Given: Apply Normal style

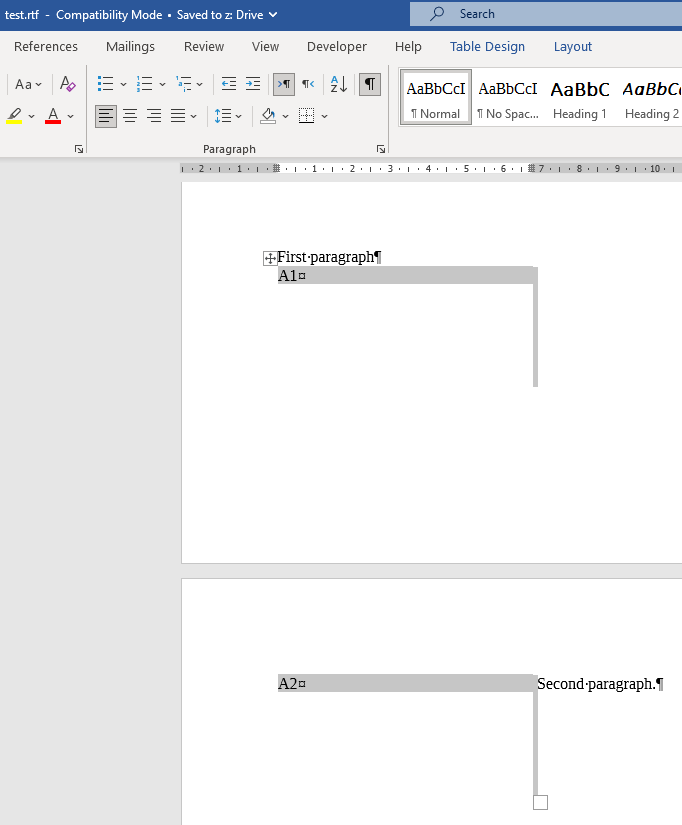Looking at the screenshot, I should (436, 97).
